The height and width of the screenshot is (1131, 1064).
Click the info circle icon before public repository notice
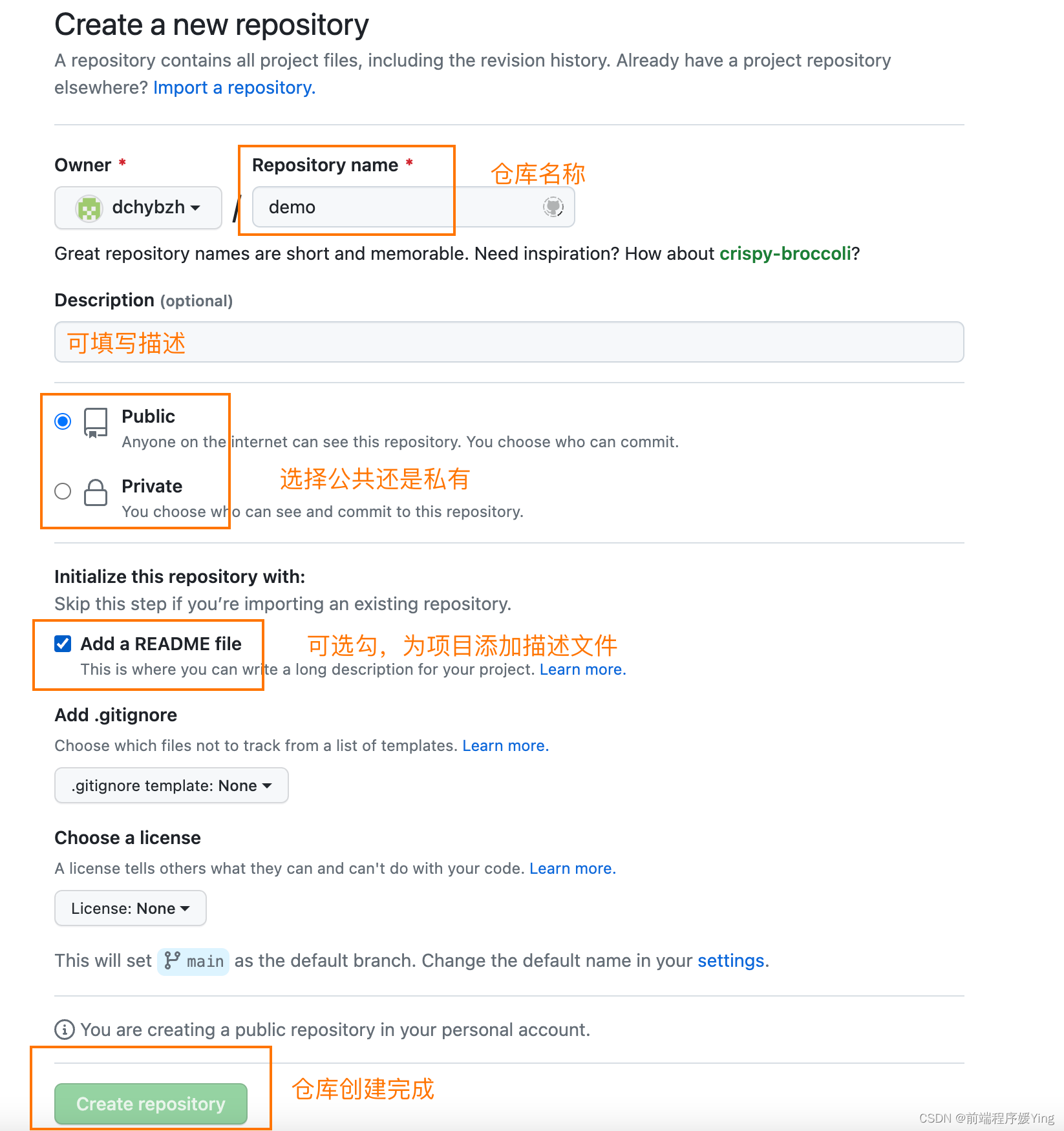[64, 1030]
